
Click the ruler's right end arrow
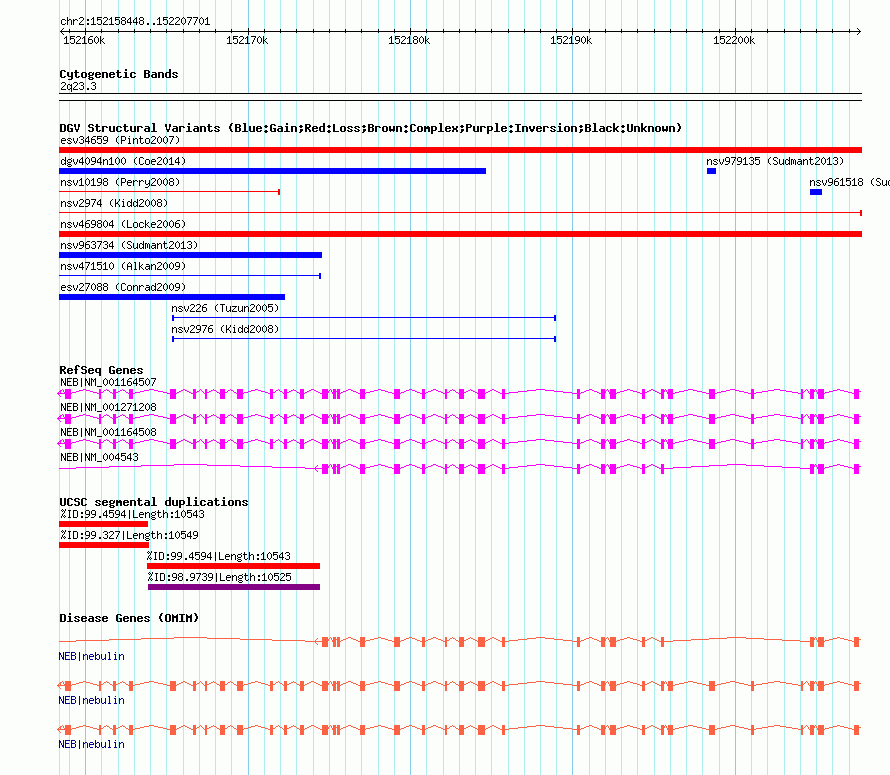tap(858, 31)
